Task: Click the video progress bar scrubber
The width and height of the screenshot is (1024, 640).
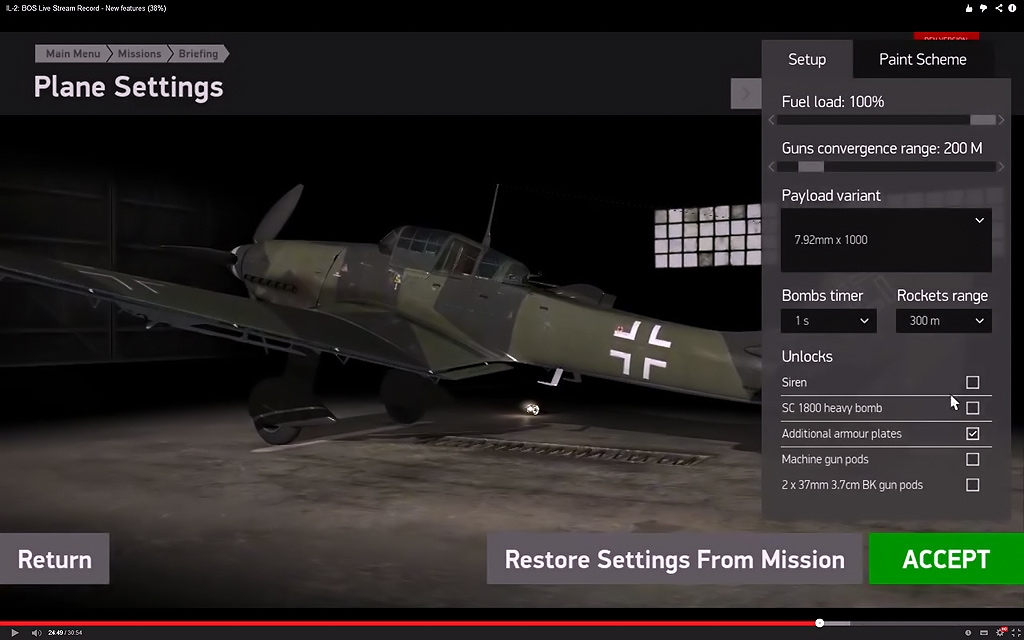Action: [x=820, y=623]
